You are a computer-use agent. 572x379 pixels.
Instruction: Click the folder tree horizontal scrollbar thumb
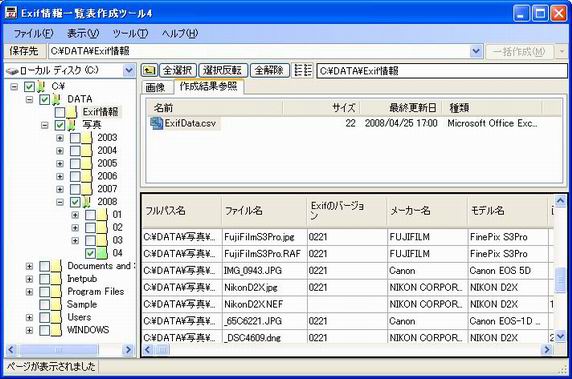point(58,350)
